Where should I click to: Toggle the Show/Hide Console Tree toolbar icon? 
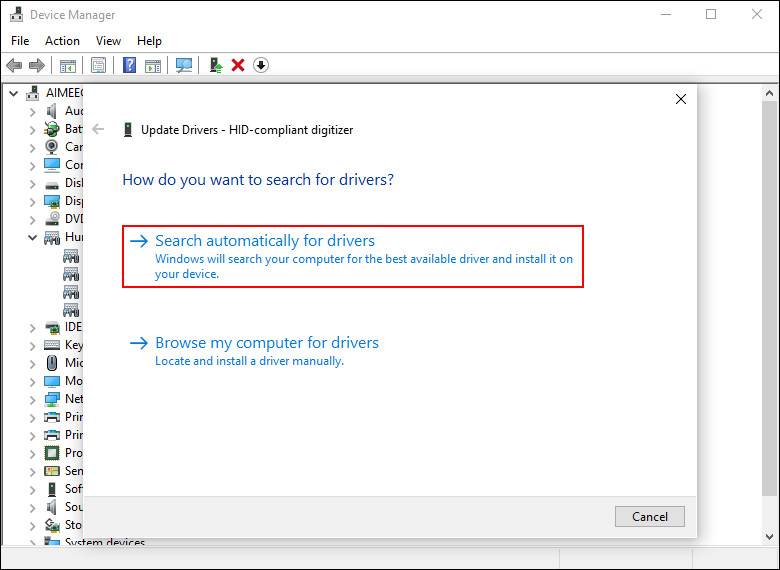[x=68, y=65]
